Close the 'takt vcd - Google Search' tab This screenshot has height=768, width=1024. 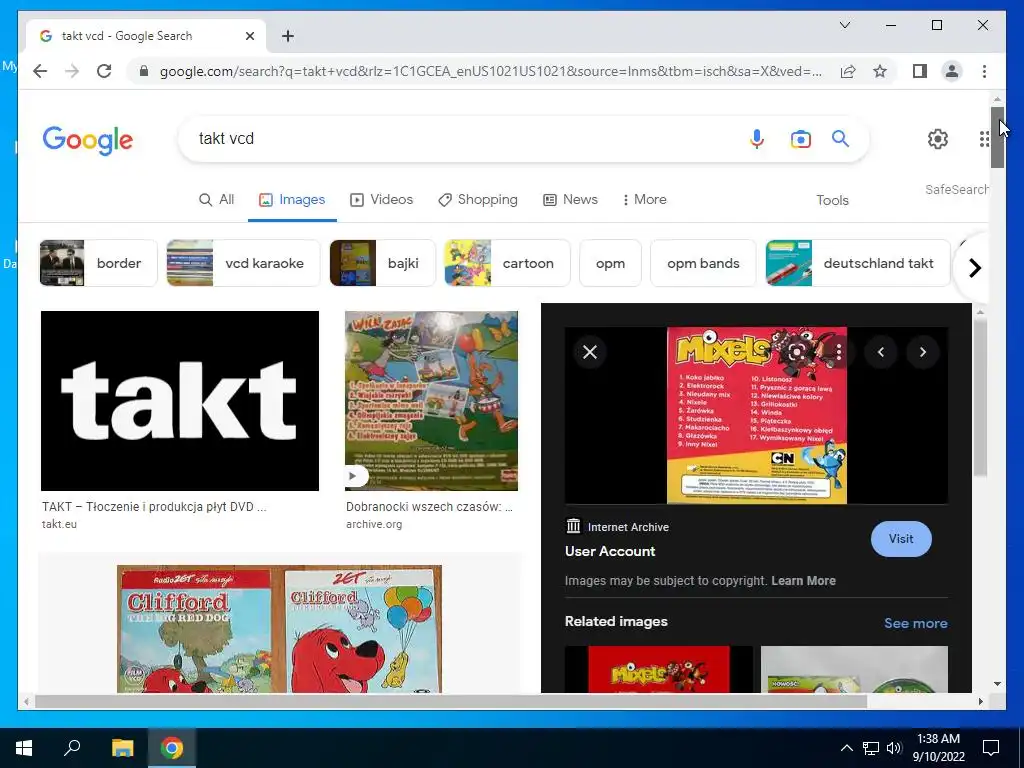[x=249, y=36]
